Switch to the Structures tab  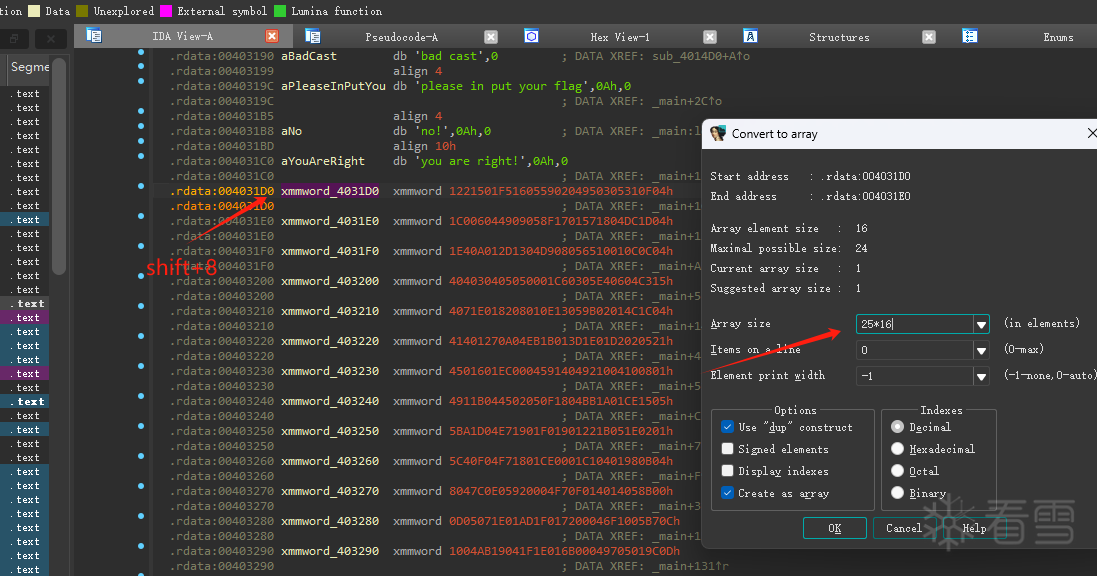click(839, 36)
